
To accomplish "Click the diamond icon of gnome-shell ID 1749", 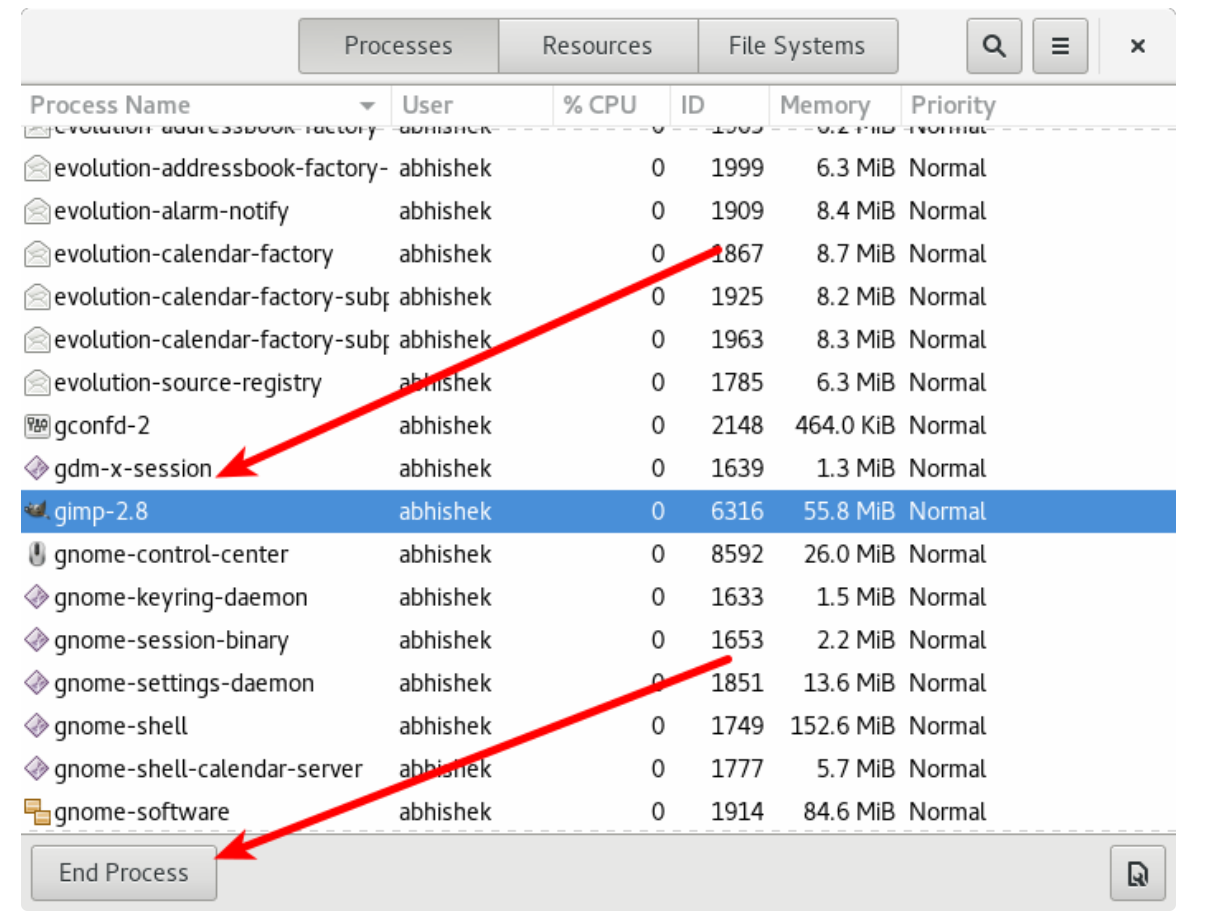I will 36,727.
